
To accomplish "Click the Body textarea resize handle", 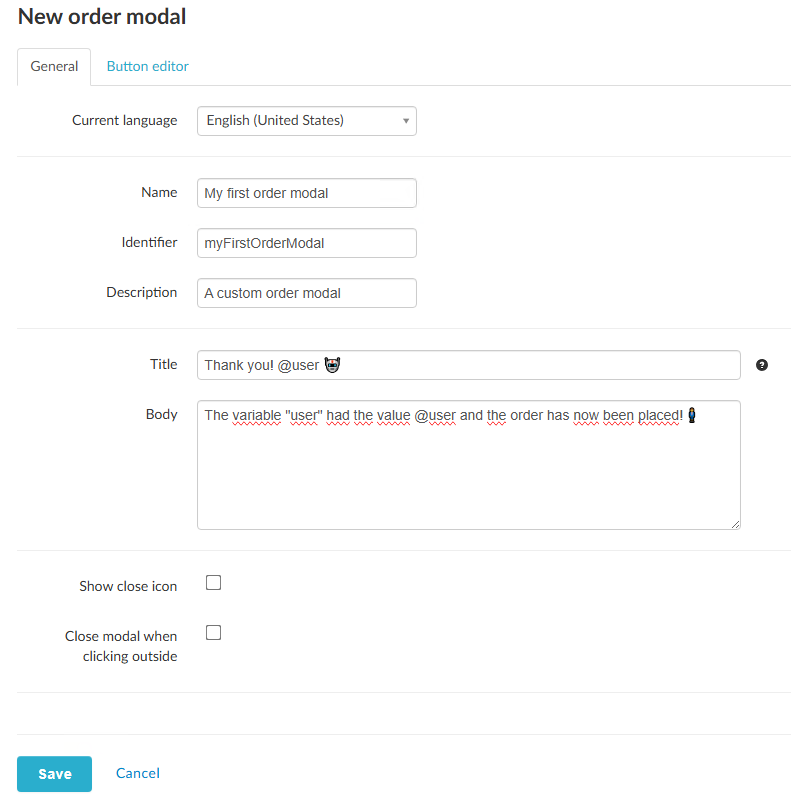I will pyautogui.click(x=735, y=524).
